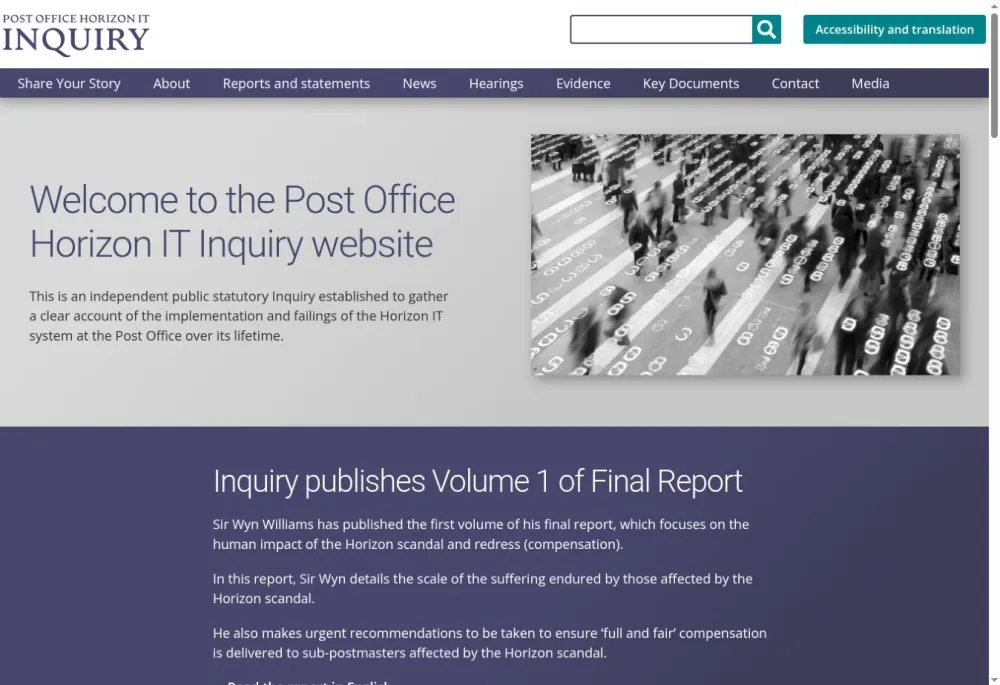Open the Share Your Story menu item
1000x685 pixels.
69,84
